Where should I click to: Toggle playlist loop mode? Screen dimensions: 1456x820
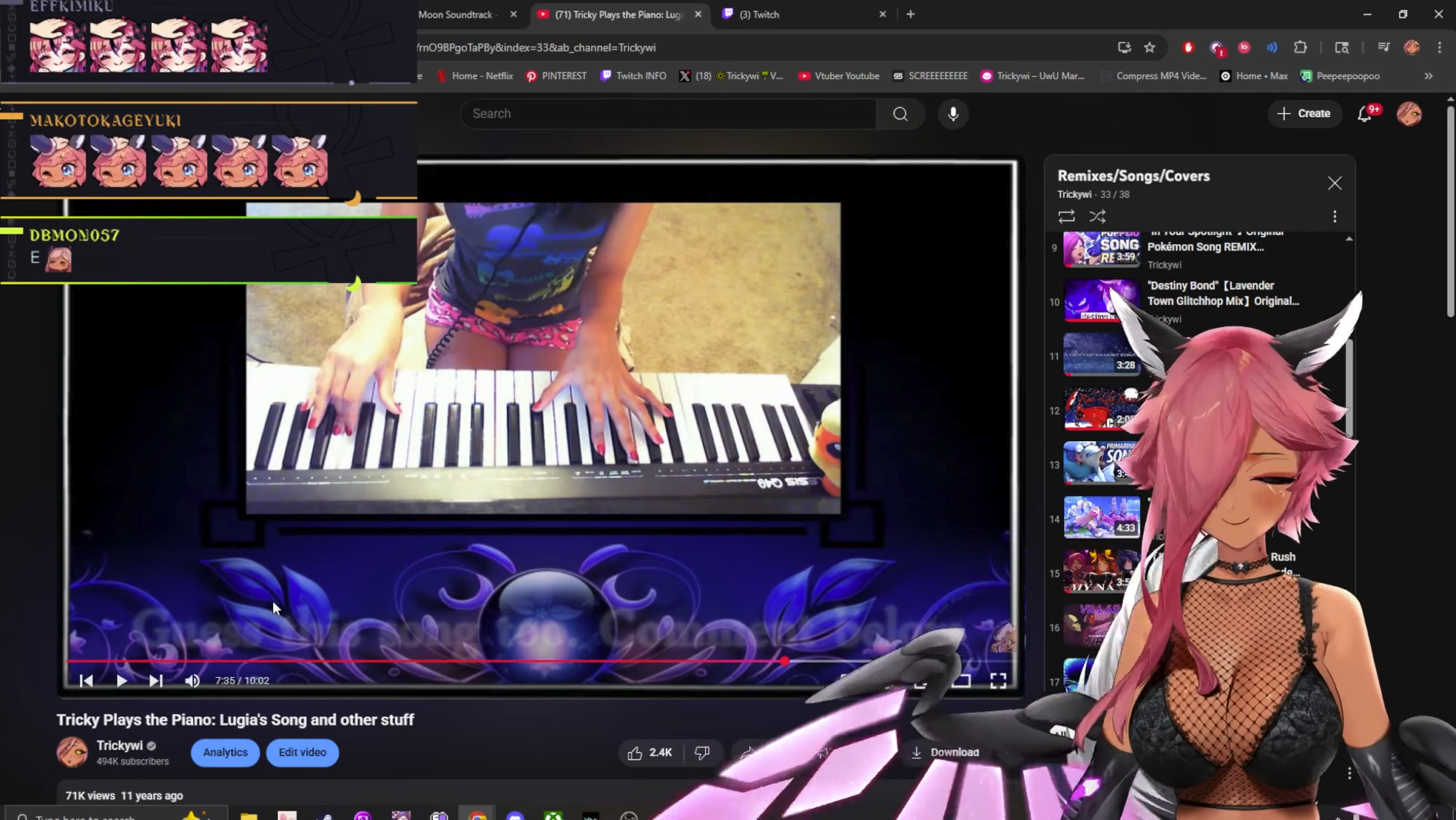click(x=1066, y=216)
